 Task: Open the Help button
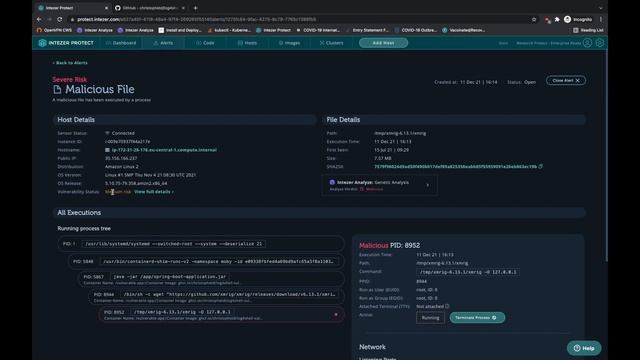[584, 348]
